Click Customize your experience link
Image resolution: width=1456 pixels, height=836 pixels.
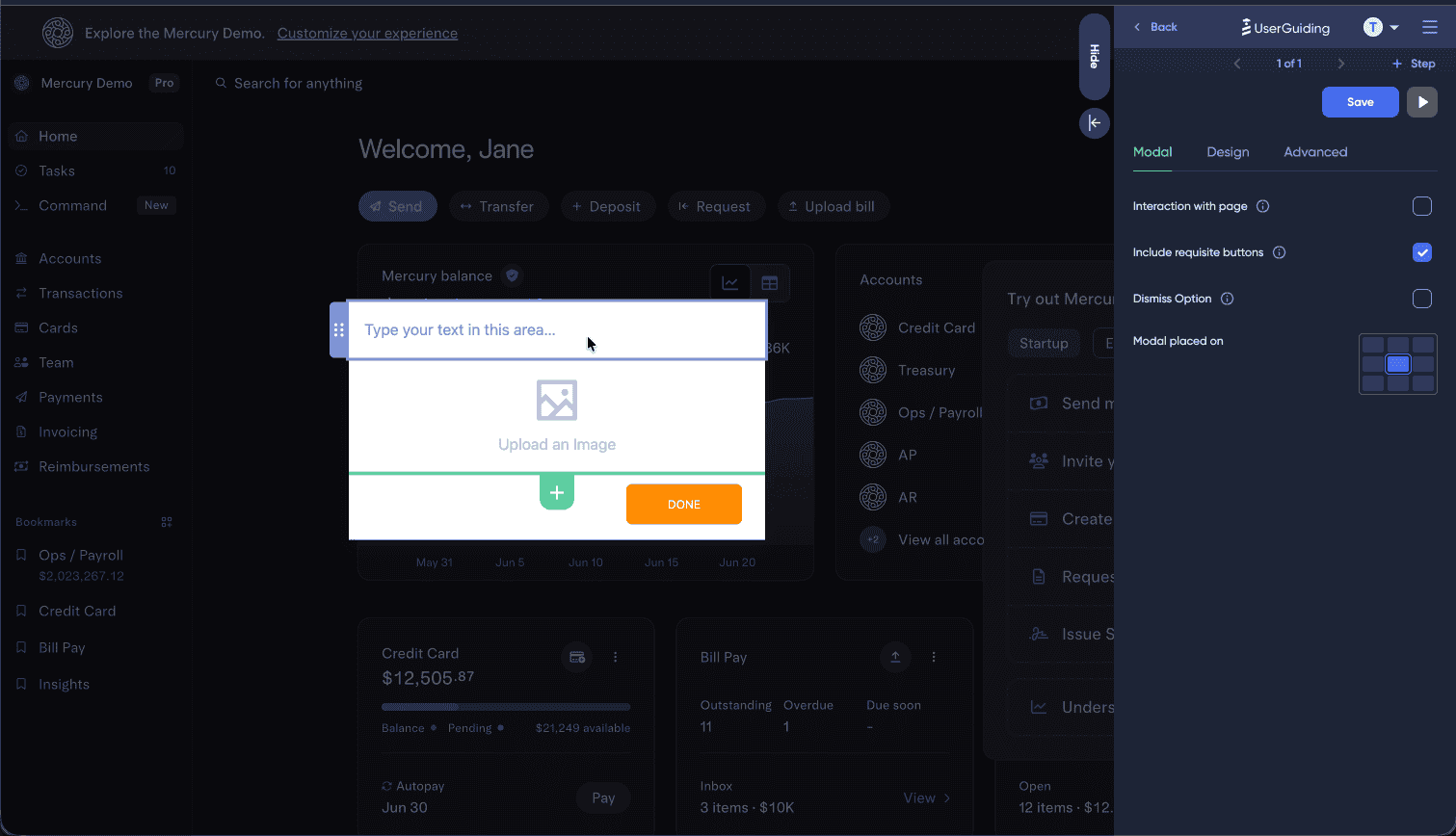[367, 33]
